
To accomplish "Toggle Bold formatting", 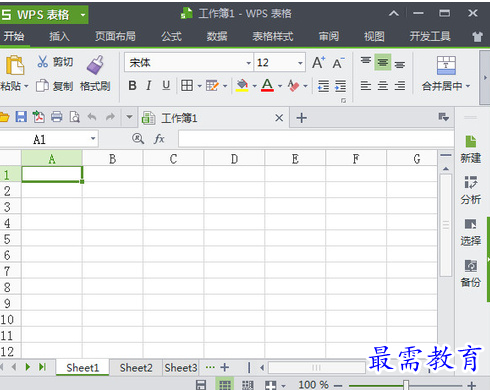I will tap(132, 86).
